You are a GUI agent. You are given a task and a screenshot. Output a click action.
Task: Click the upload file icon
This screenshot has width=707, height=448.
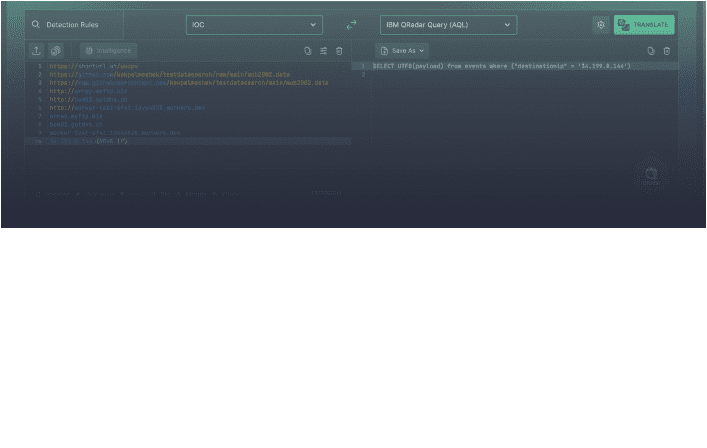pyautogui.click(x=36, y=50)
